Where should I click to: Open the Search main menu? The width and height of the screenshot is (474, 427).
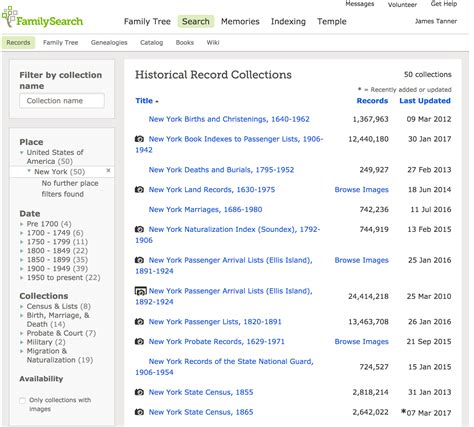[196, 22]
